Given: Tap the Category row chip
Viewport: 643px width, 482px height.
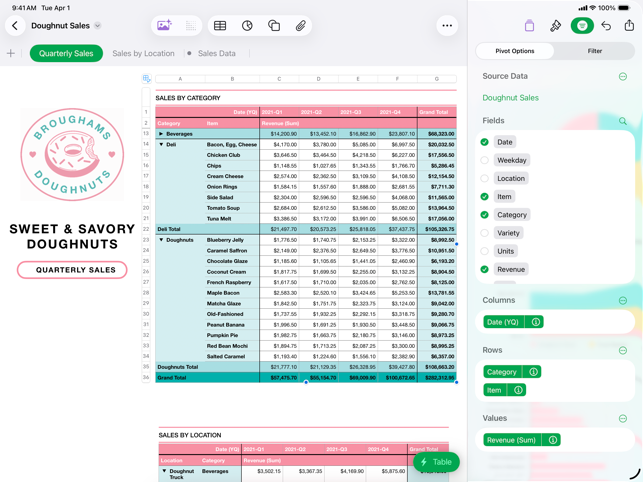Looking at the screenshot, I should [502, 372].
